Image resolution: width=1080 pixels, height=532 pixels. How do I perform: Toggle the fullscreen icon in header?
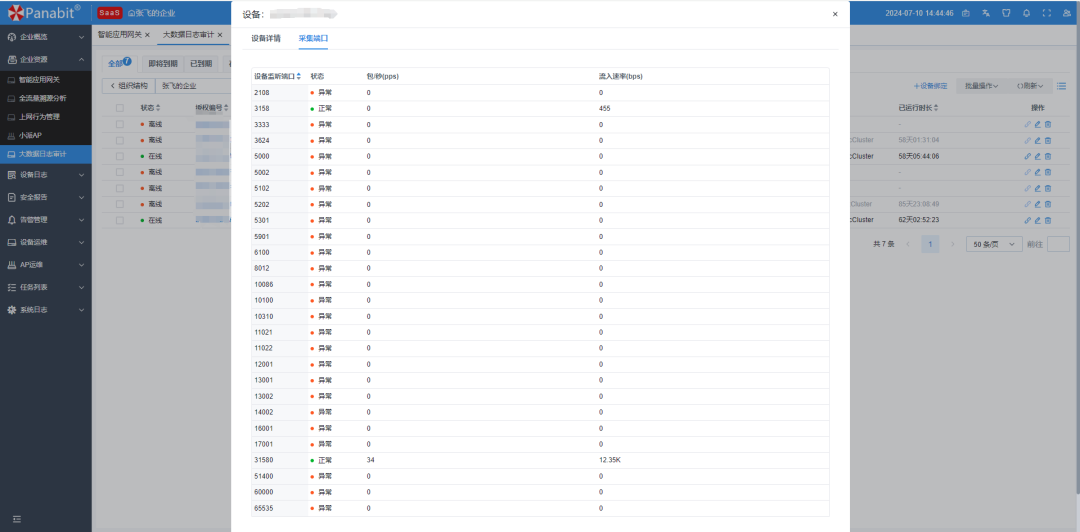tap(1047, 13)
